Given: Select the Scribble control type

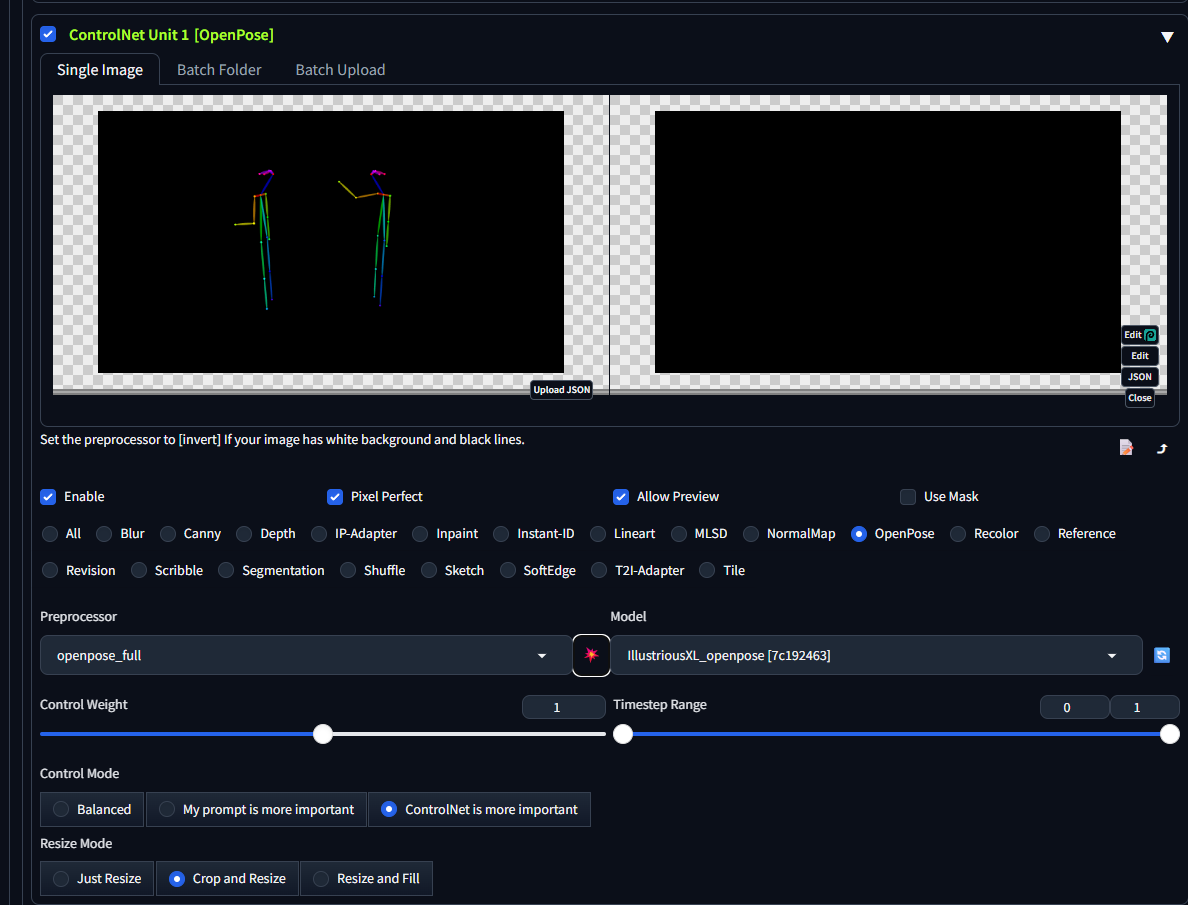Looking at the screenshot, I should [167, 571].
